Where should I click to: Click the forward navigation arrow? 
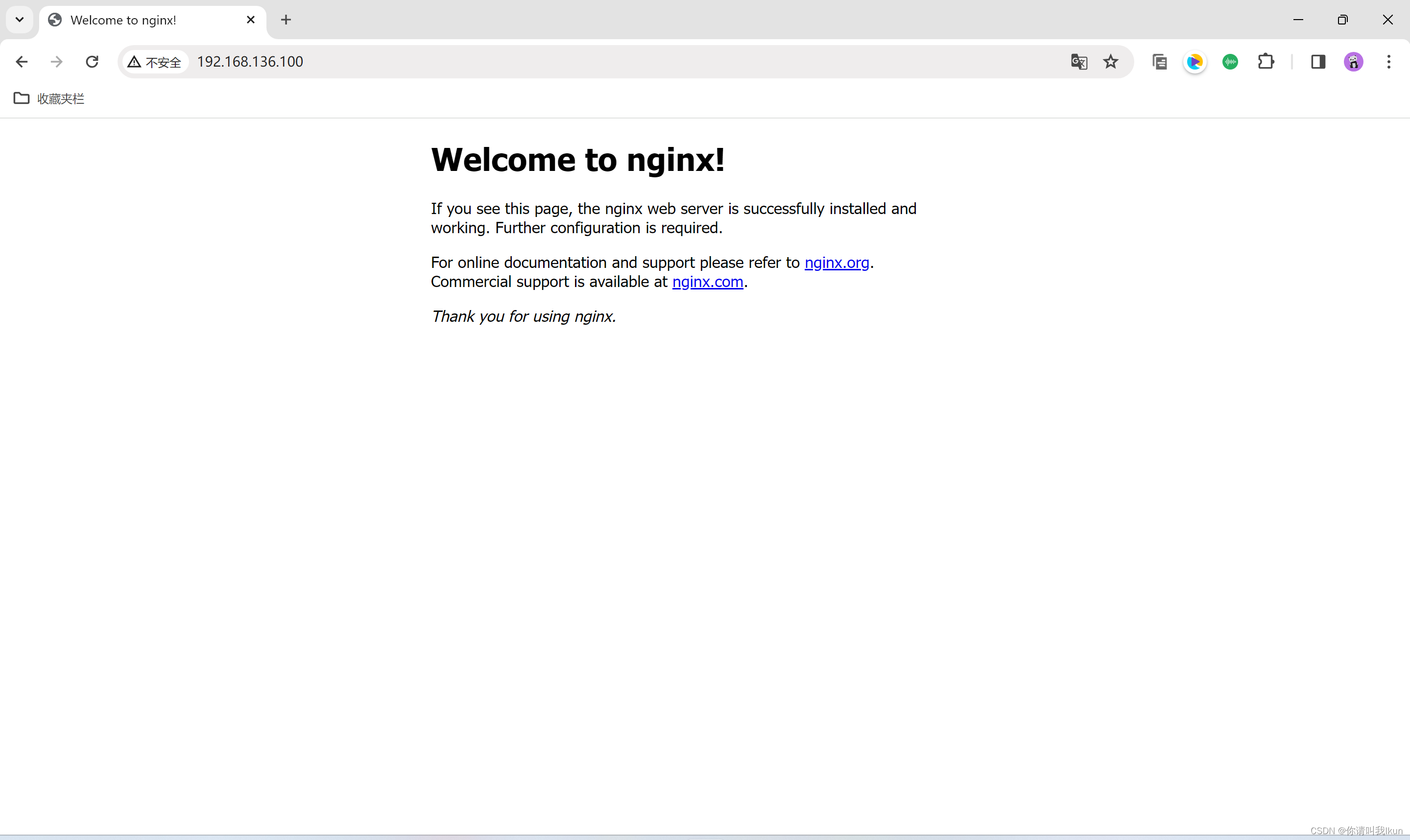(x=57, y=62)
